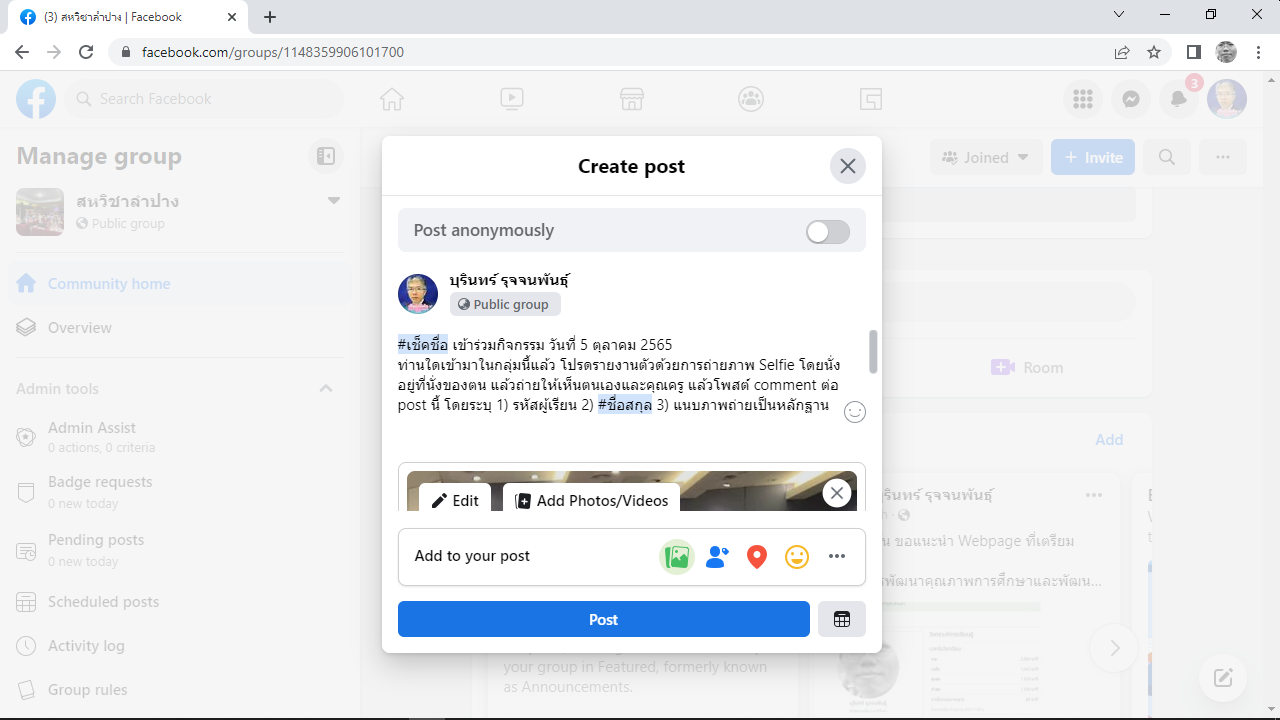
Task: Click the Tag people icon
Action: tap(717, 557)
